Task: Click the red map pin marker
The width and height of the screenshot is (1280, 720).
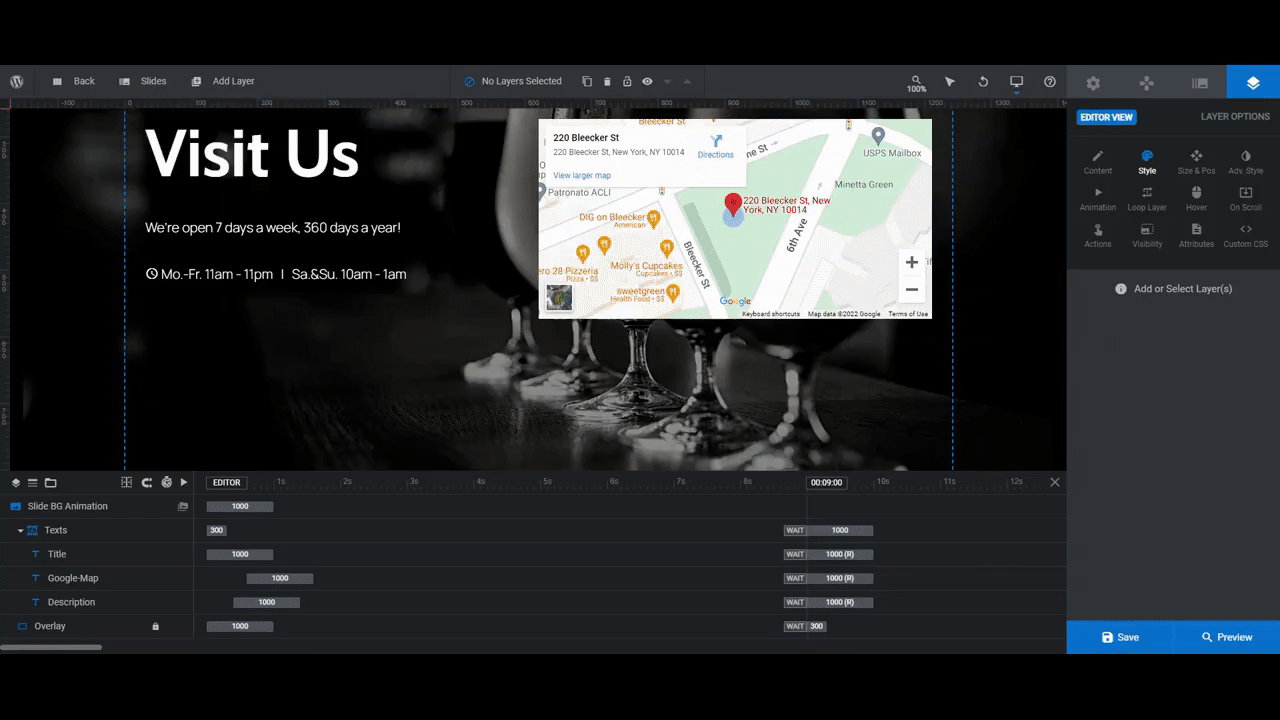Action: [x=733, y=205]
